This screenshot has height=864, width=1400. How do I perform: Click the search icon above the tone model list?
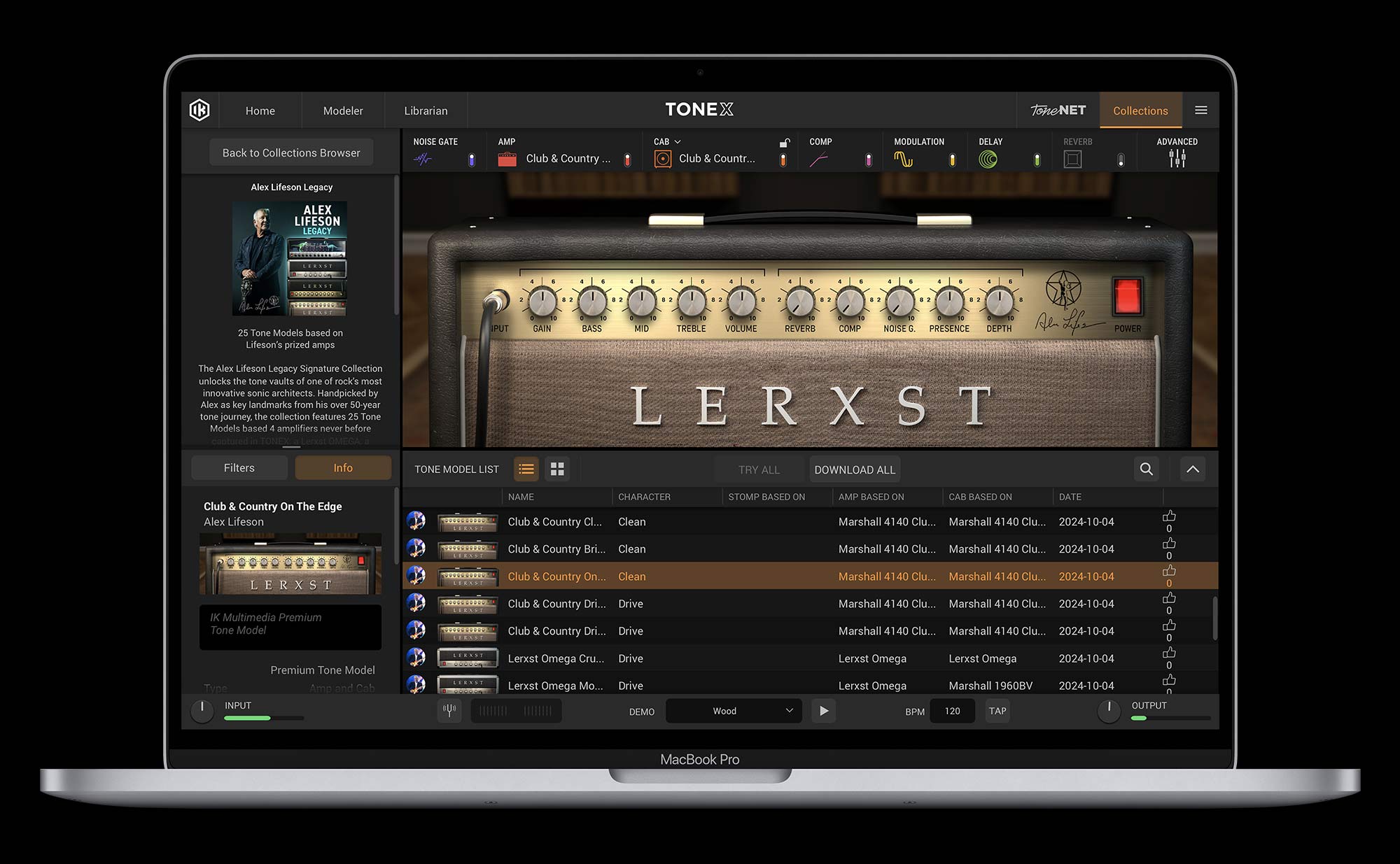point(1146,469)
